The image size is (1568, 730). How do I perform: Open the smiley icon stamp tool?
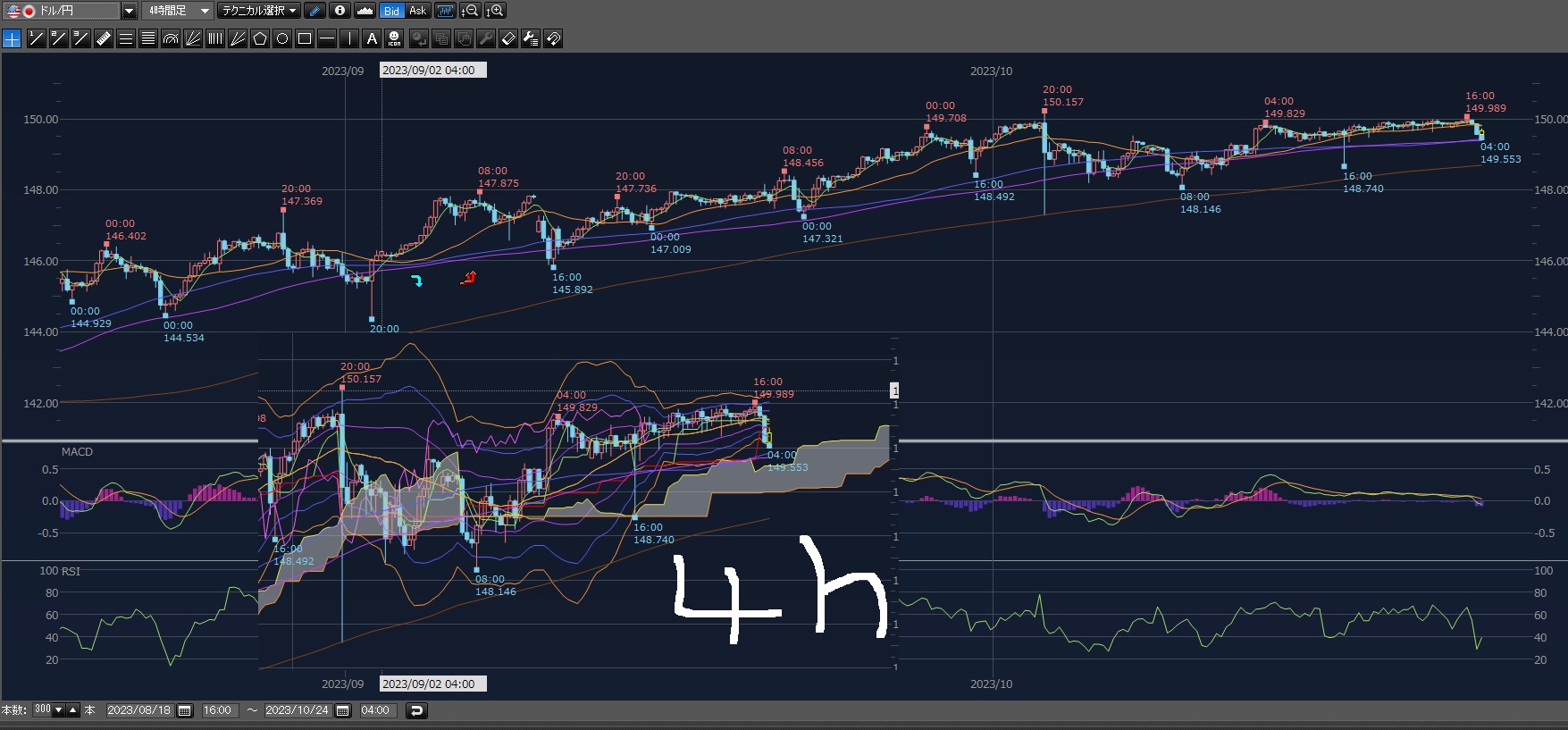[x=394, y=38]
